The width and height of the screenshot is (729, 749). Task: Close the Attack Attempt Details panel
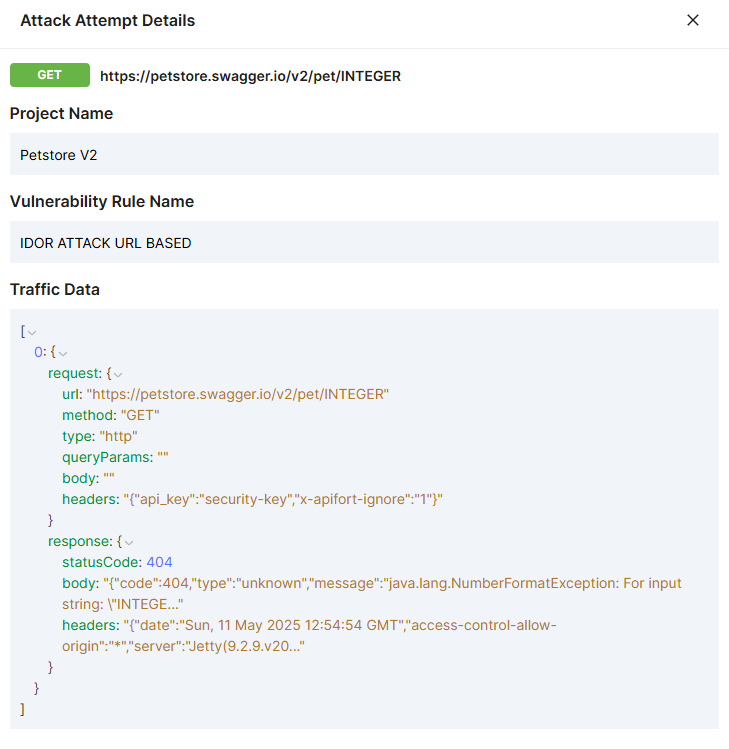[692, 20]
